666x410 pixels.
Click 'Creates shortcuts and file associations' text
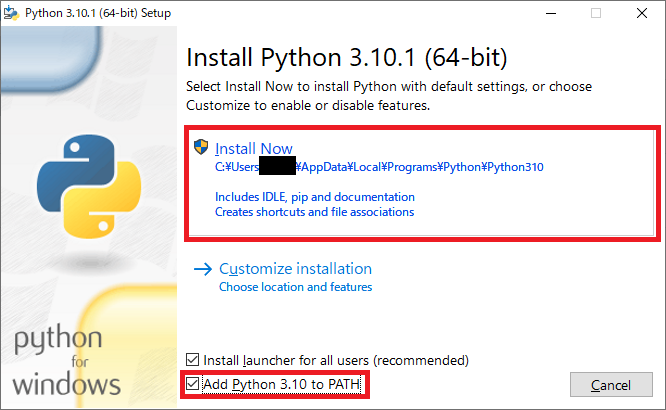click(314, 212)
